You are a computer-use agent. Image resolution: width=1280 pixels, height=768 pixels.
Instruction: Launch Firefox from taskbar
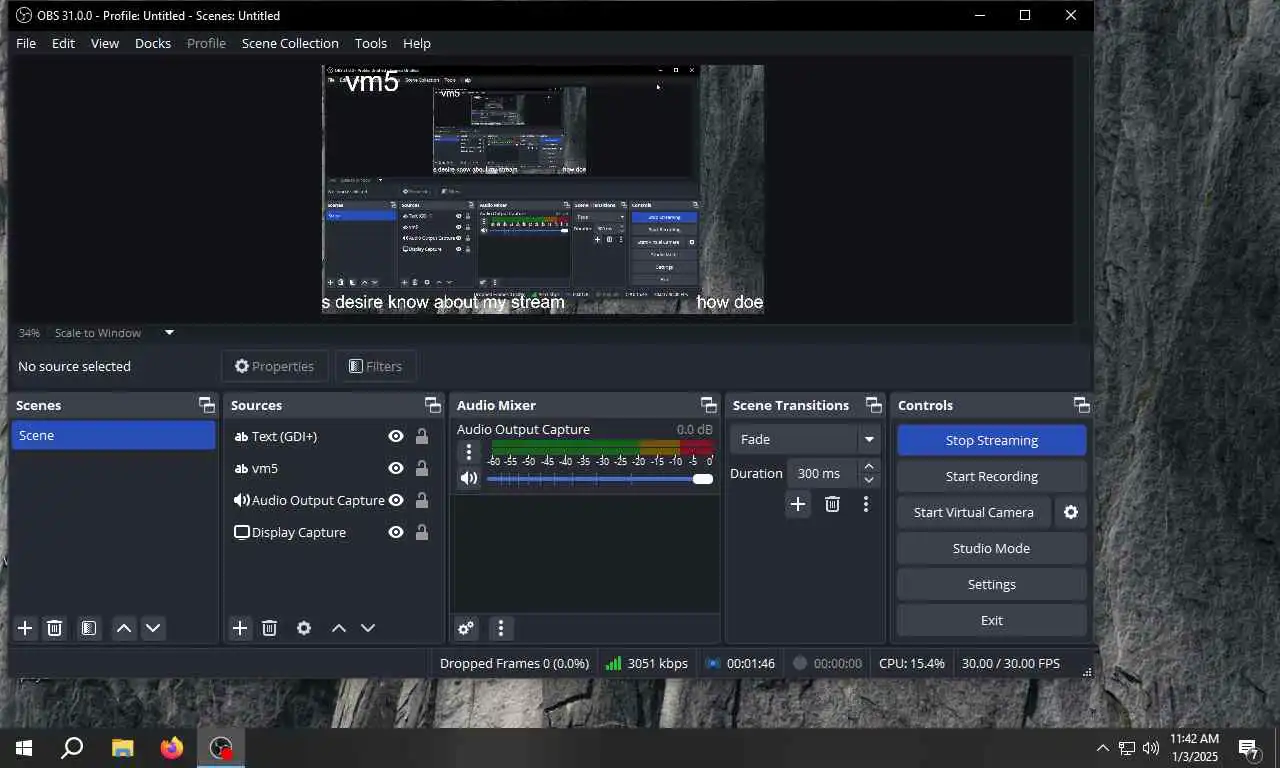pos(172,748)
